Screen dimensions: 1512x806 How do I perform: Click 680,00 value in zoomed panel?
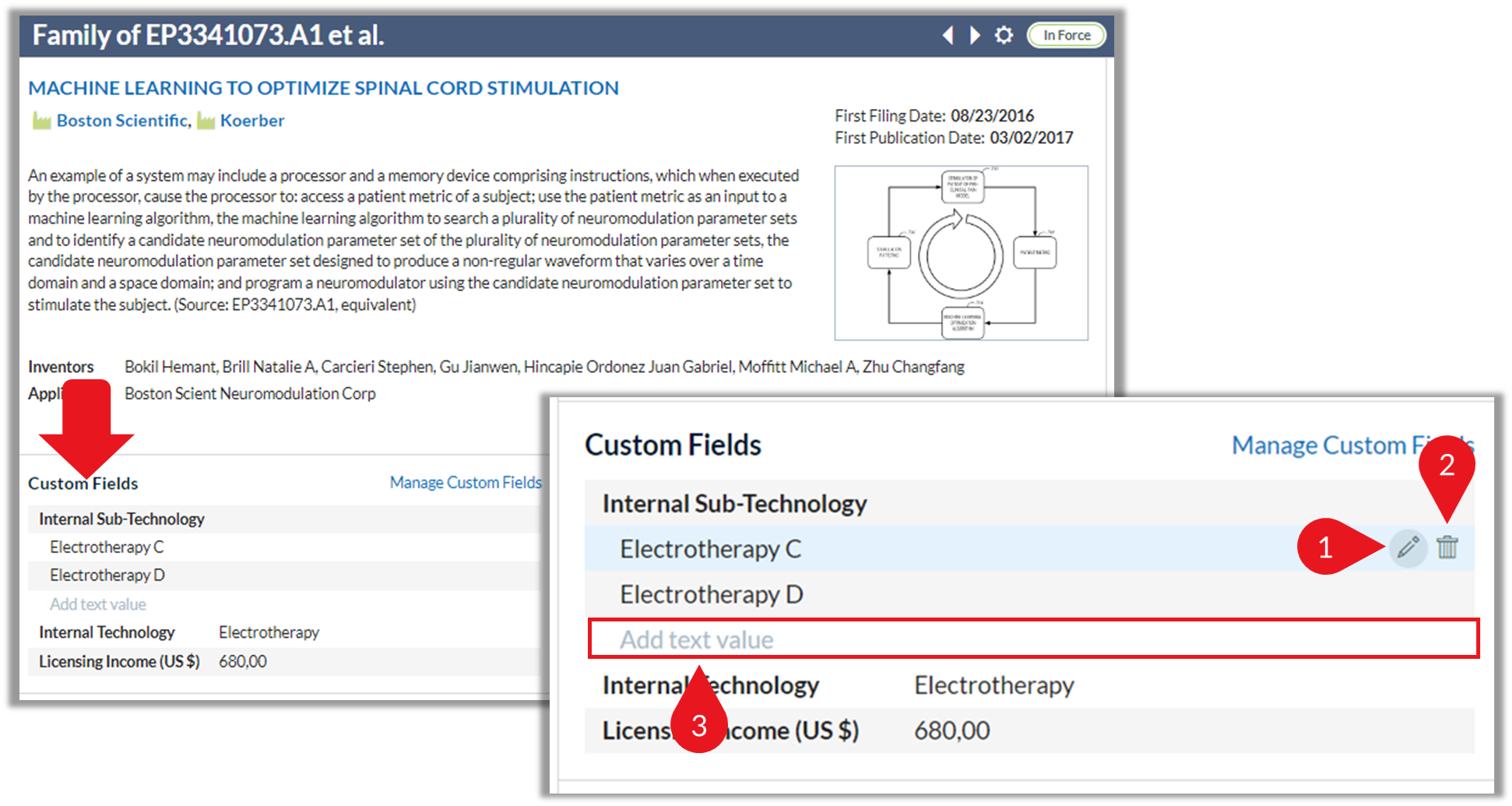pyautogui.click(x=951, y=730)
